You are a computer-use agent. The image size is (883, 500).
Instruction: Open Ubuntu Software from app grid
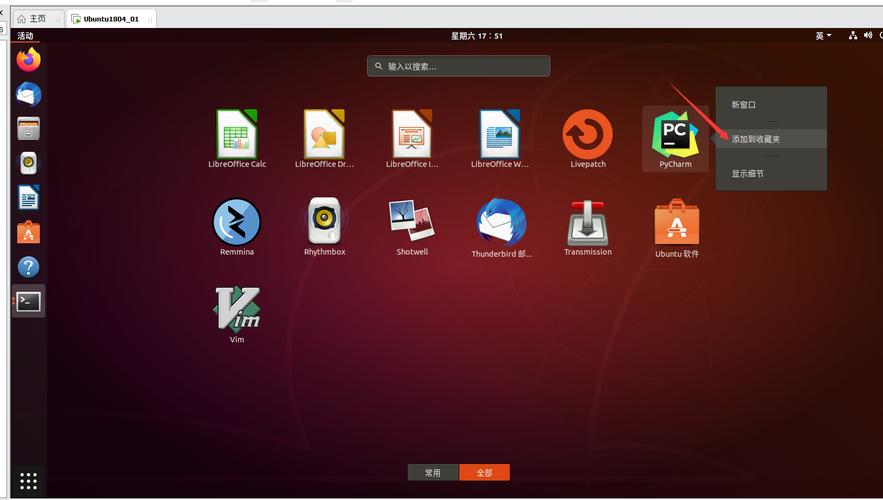(676, 222)
